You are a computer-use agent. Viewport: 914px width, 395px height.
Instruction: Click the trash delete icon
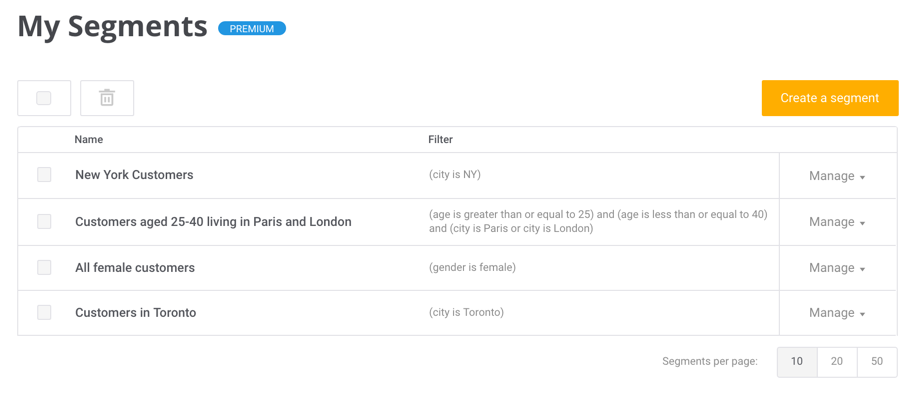(x=107, y=98)
